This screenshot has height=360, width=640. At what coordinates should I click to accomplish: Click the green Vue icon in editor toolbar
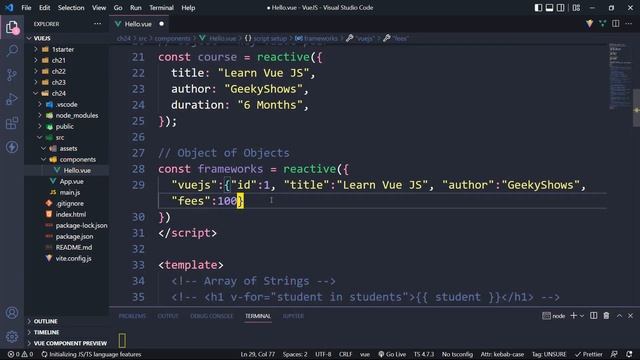(x=602, y=24)
